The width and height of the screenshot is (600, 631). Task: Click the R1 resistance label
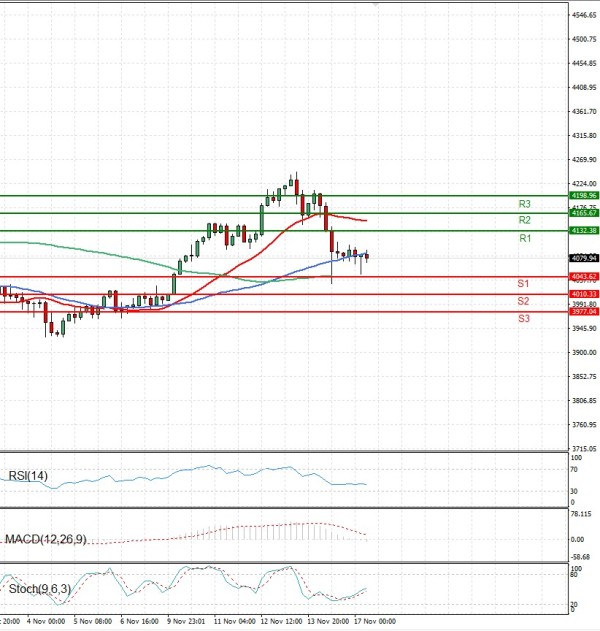coord(524,239)
